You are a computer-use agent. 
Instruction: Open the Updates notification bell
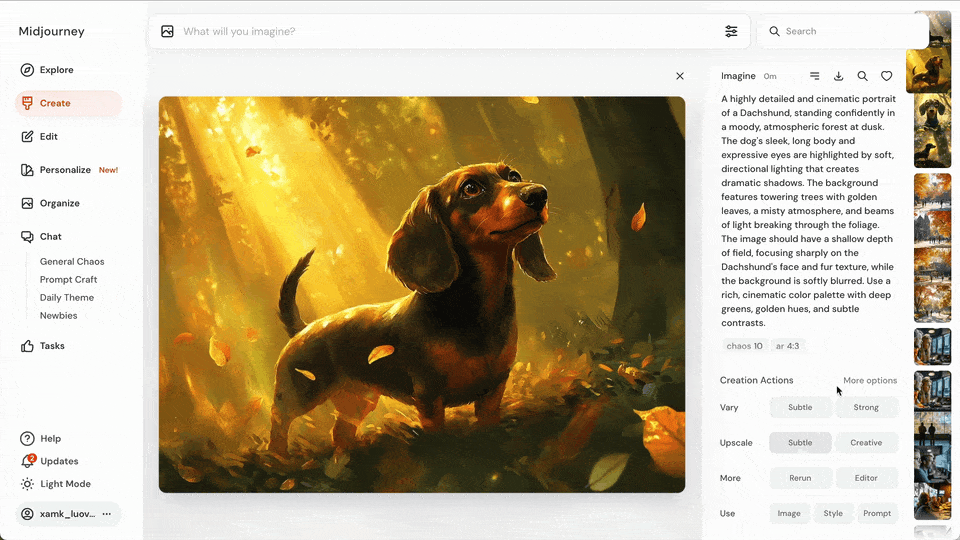[x=28, y=461]
